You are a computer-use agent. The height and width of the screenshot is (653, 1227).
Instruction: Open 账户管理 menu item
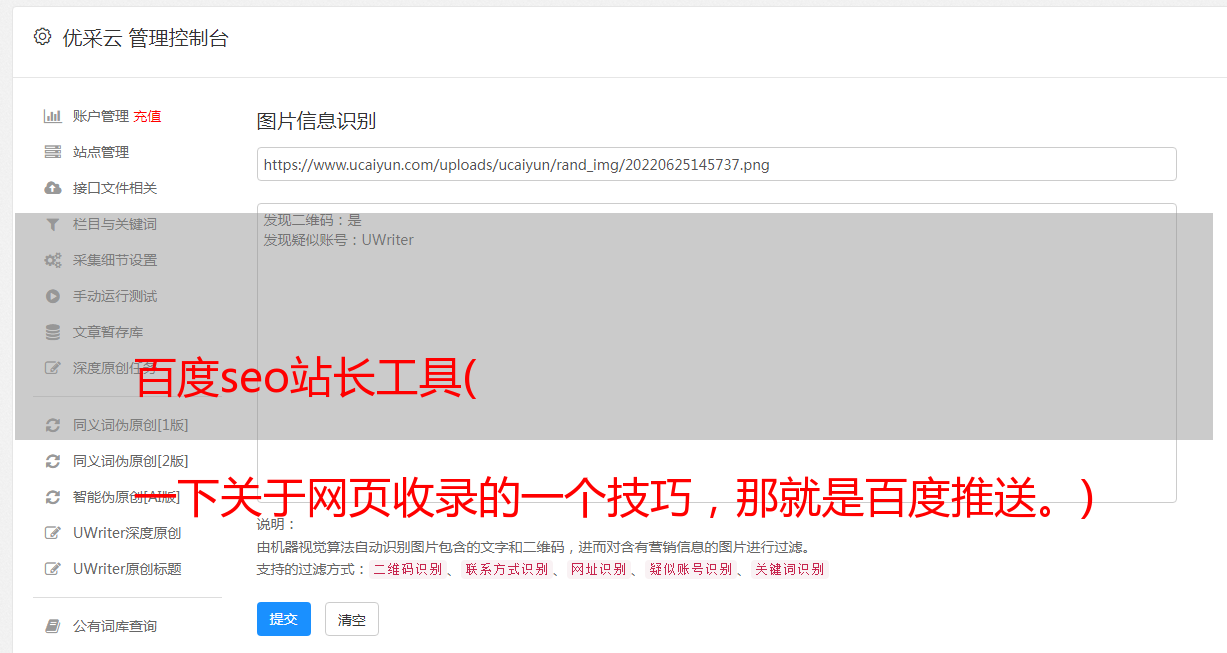click(101, 116)
